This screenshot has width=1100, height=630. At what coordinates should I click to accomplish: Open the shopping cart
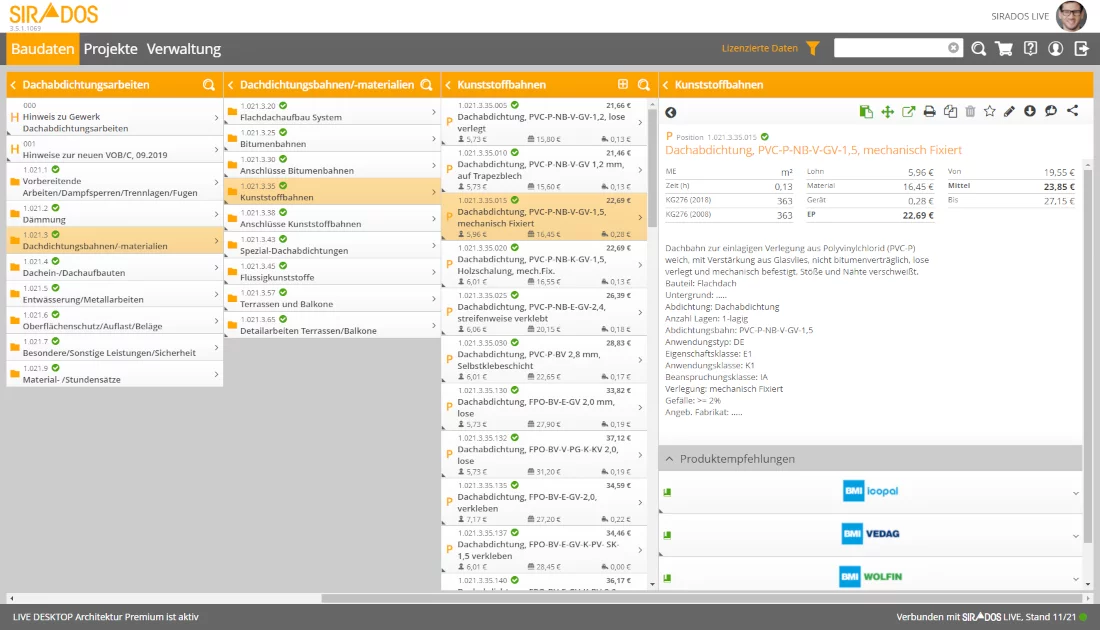tap(1004, 48)
